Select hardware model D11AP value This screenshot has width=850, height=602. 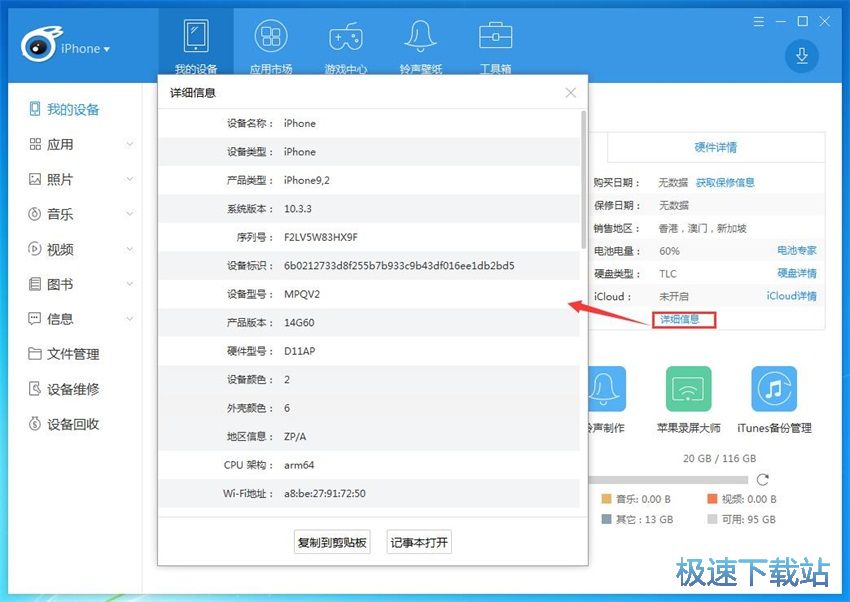[x=299, y=351]
